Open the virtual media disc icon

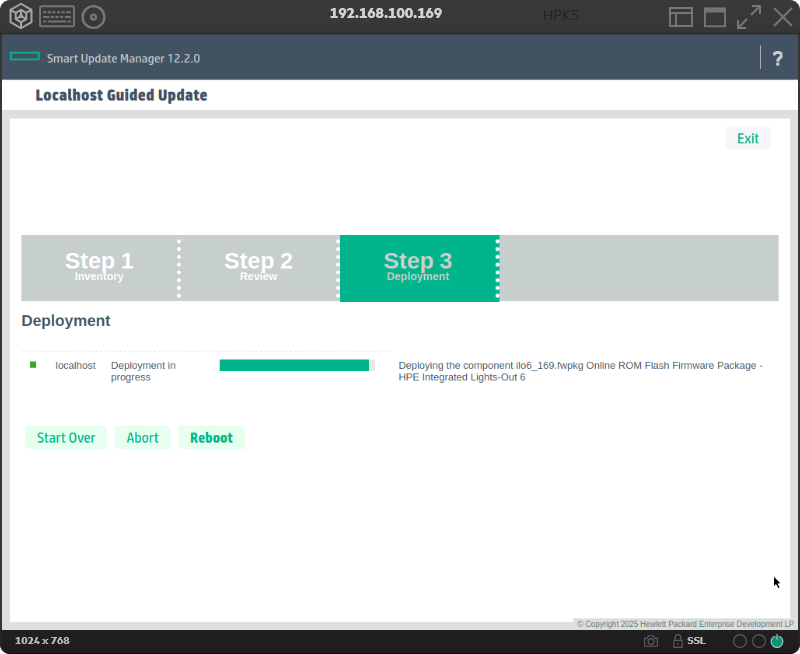[x=92, y=16]
